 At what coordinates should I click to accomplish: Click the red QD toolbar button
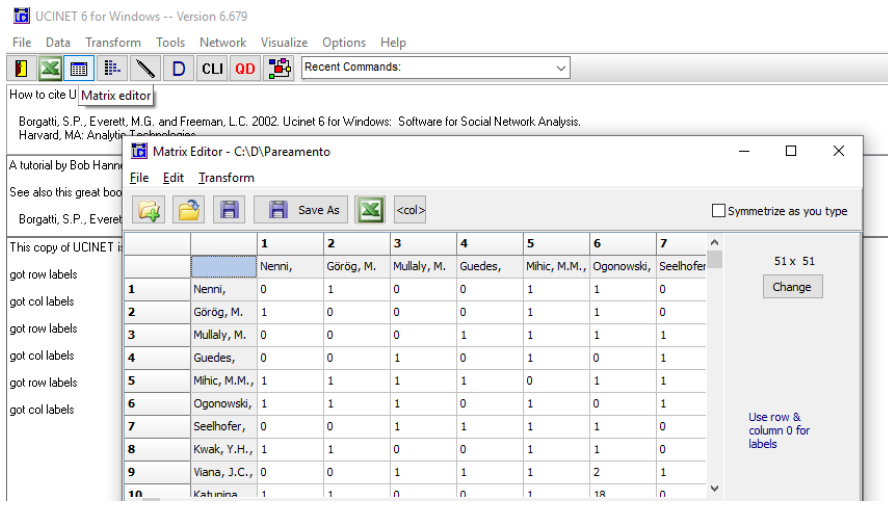coord(245,68)
